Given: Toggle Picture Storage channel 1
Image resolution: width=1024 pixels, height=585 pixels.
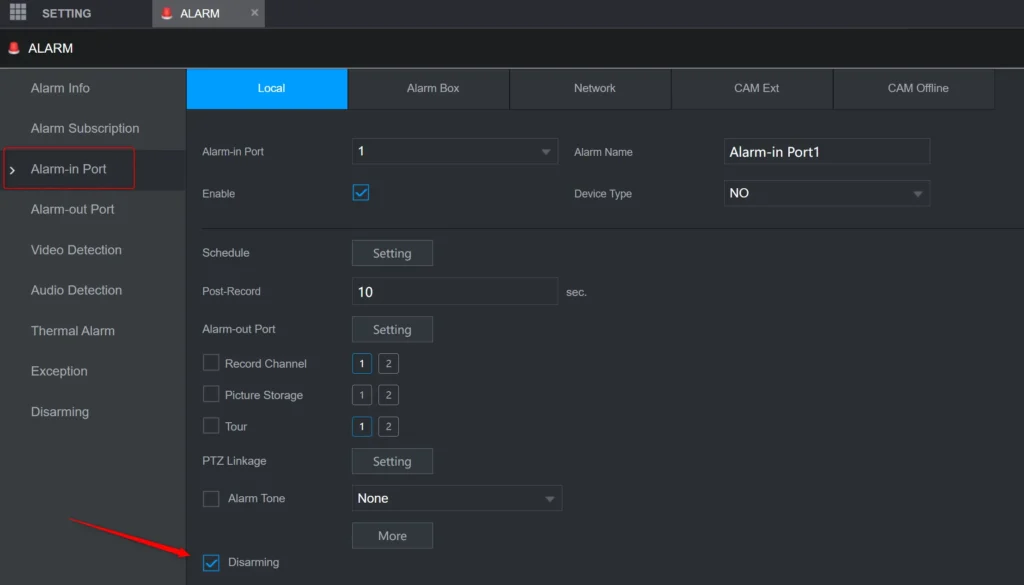Looking at the screenshot, I should [x=362, y=395].
